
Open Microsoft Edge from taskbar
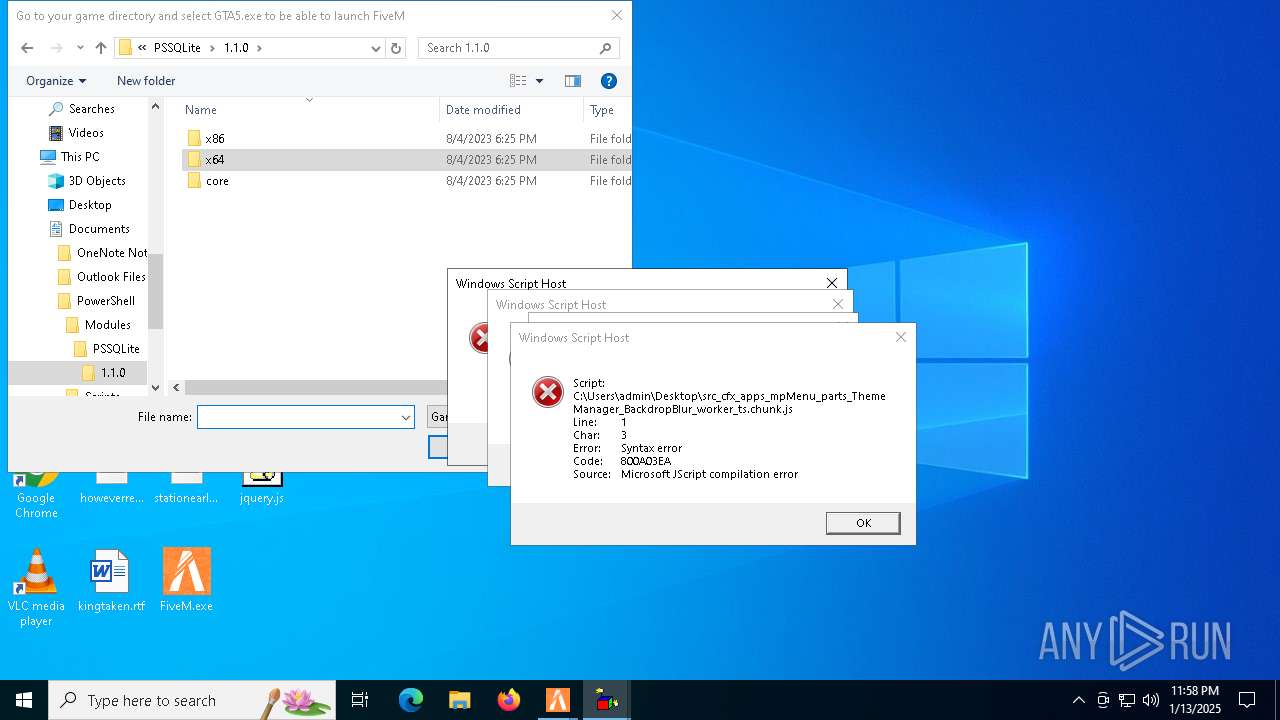tap(411, 700)
